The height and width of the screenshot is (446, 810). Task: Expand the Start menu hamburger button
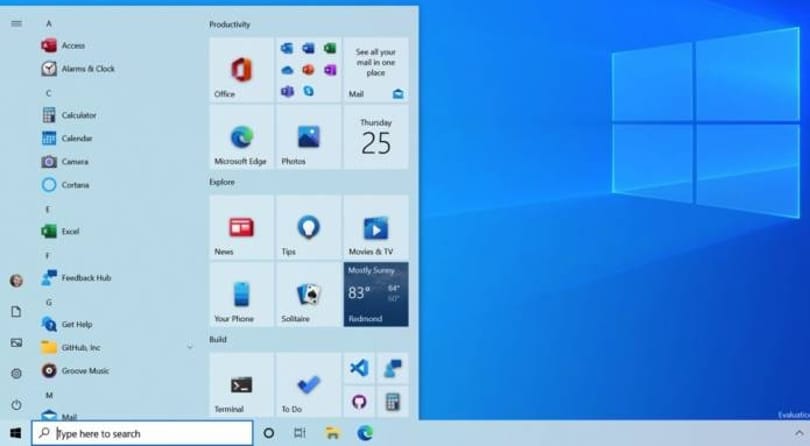[x=17, y=23]
